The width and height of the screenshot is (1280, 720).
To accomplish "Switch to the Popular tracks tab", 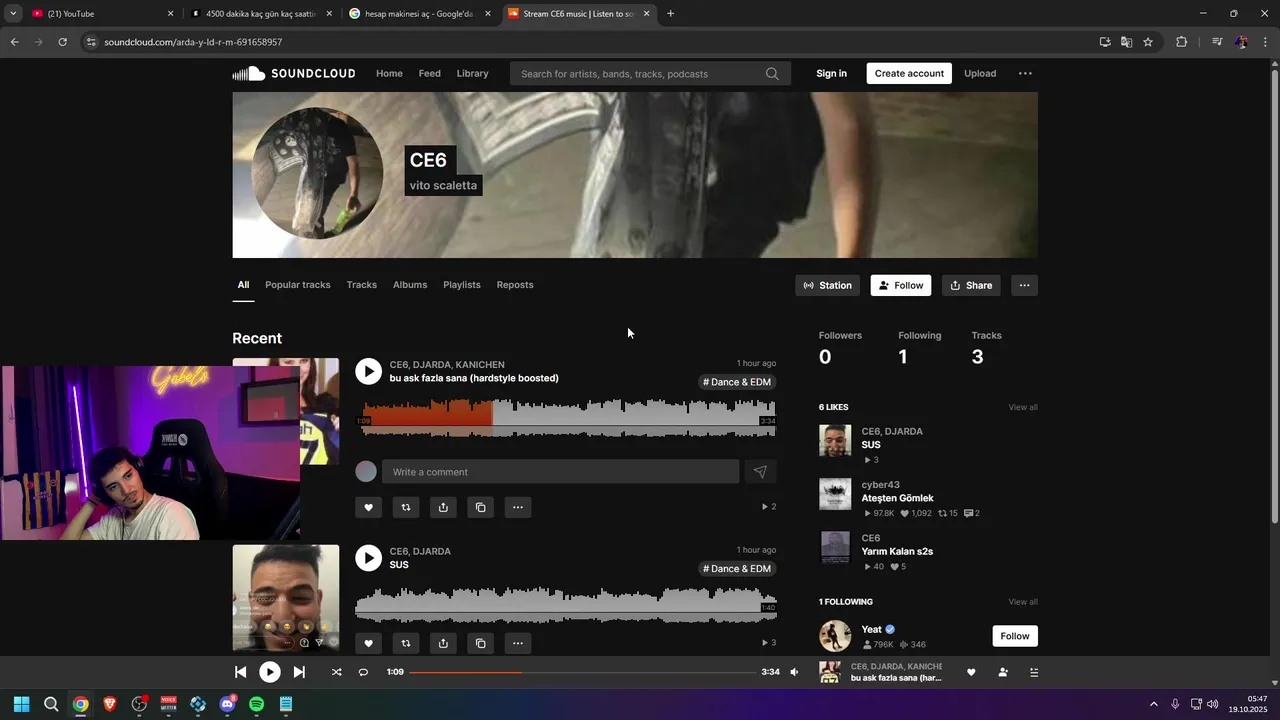I will 297,285.
